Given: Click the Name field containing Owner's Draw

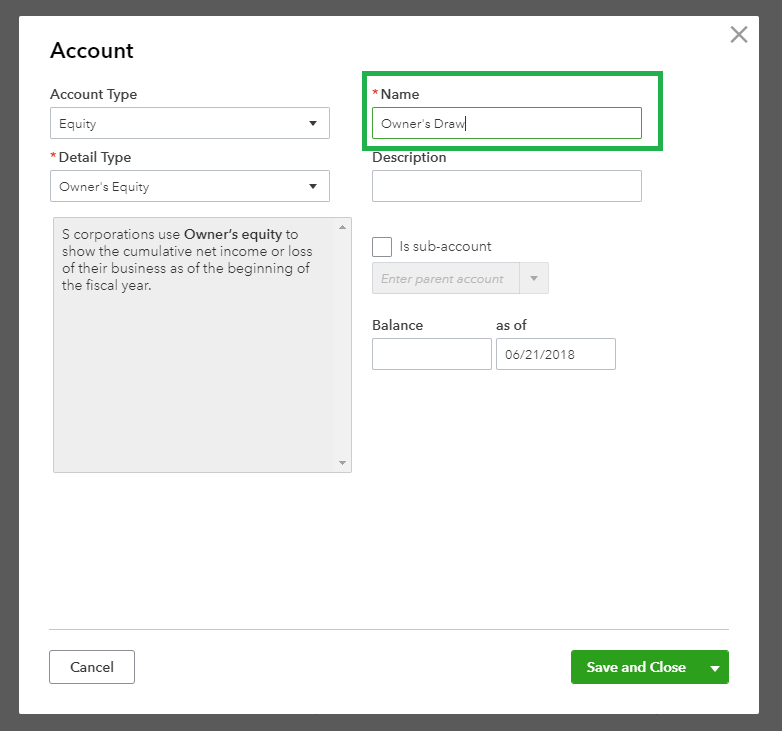Looking at the screenshot, I should click(x=506, y=124).
